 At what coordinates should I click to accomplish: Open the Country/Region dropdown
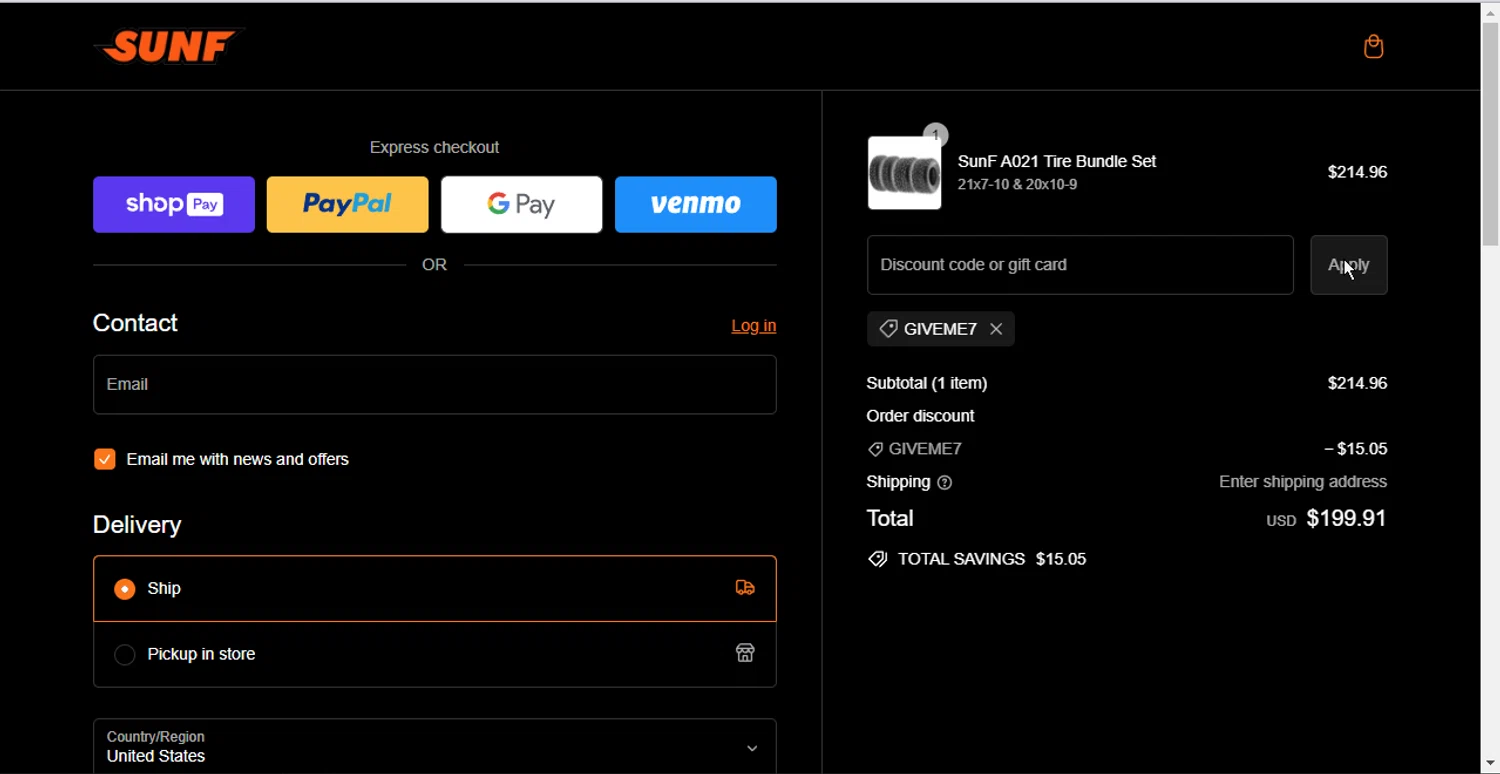[435, 746]
